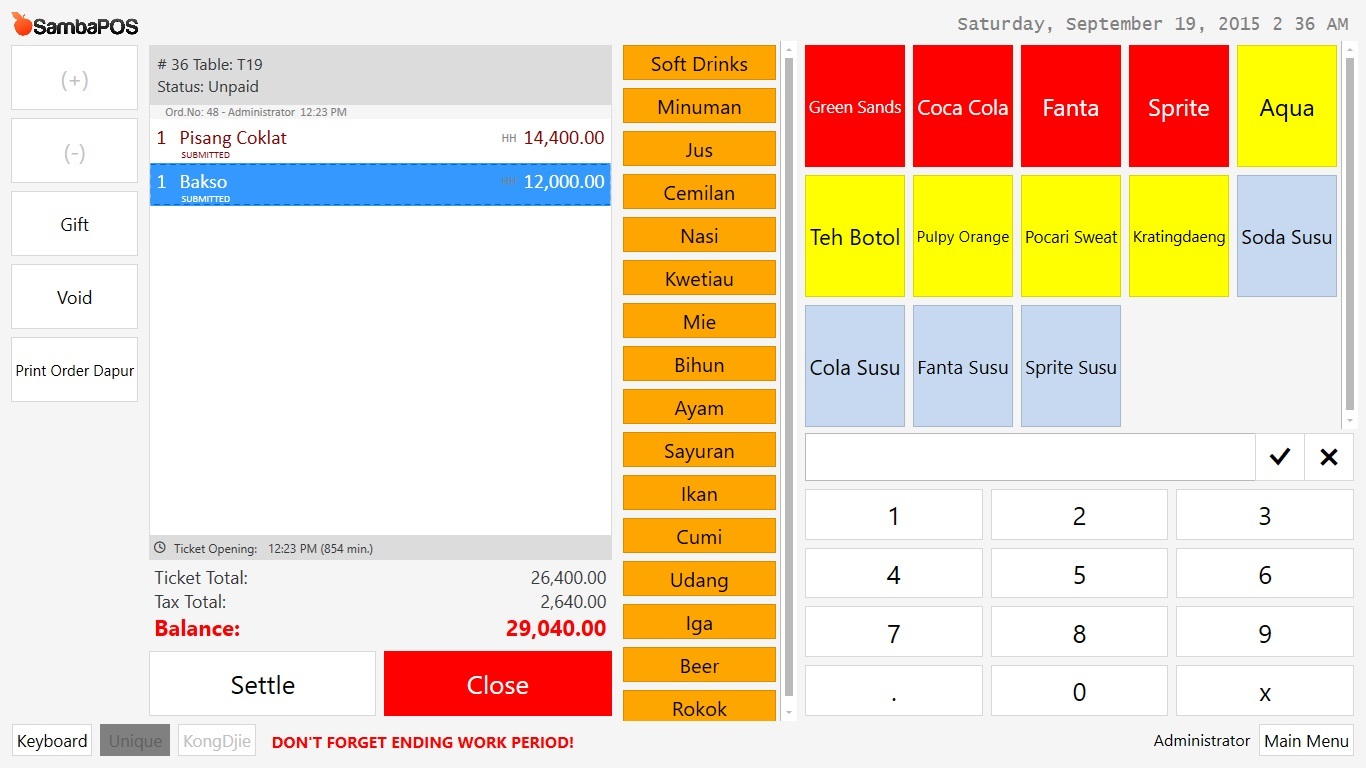
Task: Close the current ticket
Action: tap(497, 684)
